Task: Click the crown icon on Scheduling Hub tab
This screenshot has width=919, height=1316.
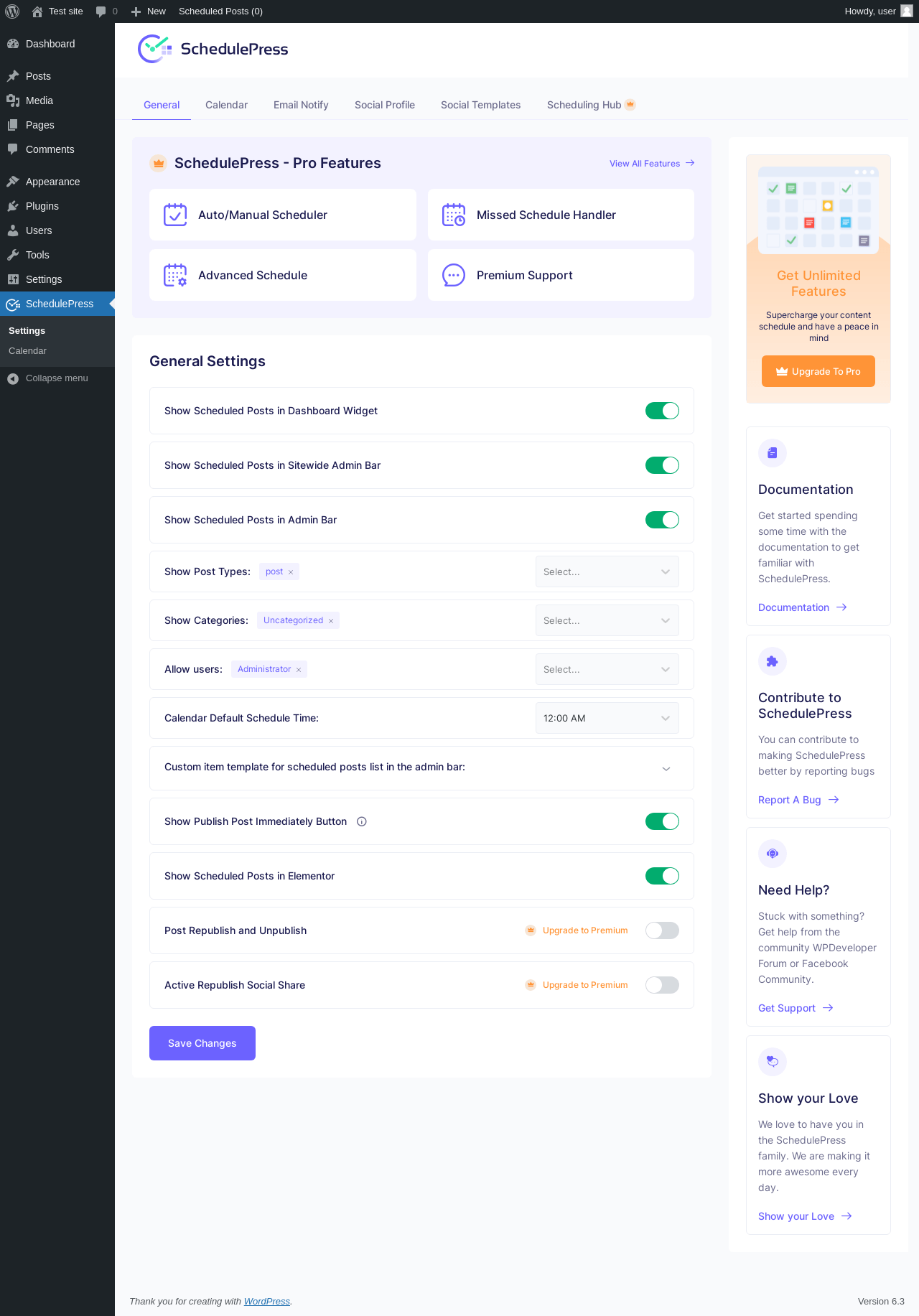Action: click(x=630, y=105)
